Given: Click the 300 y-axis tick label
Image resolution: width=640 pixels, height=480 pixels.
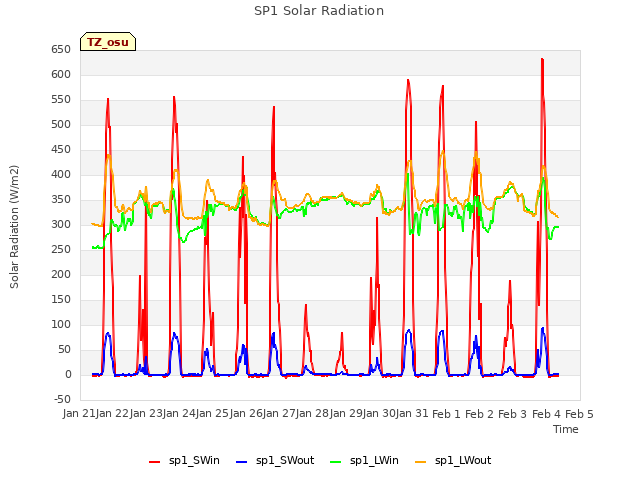Looking at the screenshot, I should point(61,224).
